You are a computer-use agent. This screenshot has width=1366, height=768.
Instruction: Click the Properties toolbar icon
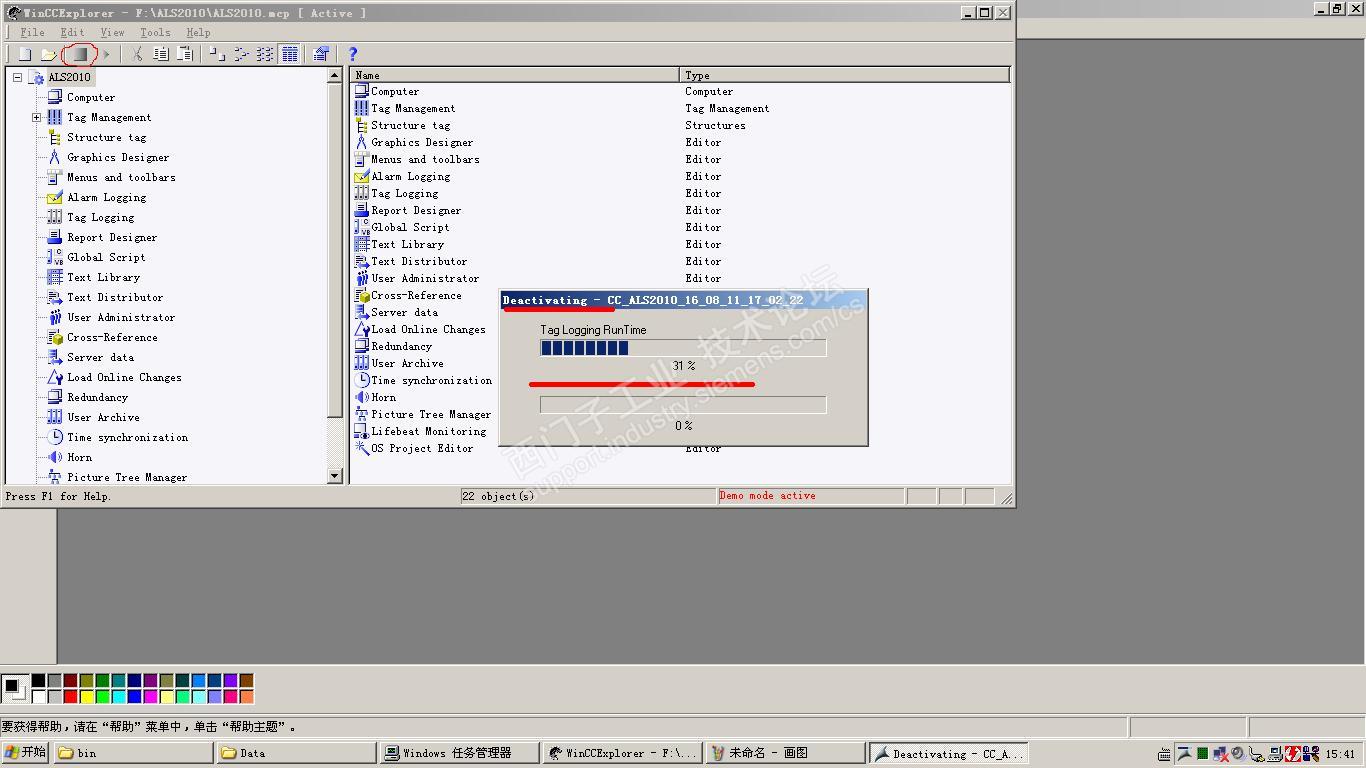[321, 54]
